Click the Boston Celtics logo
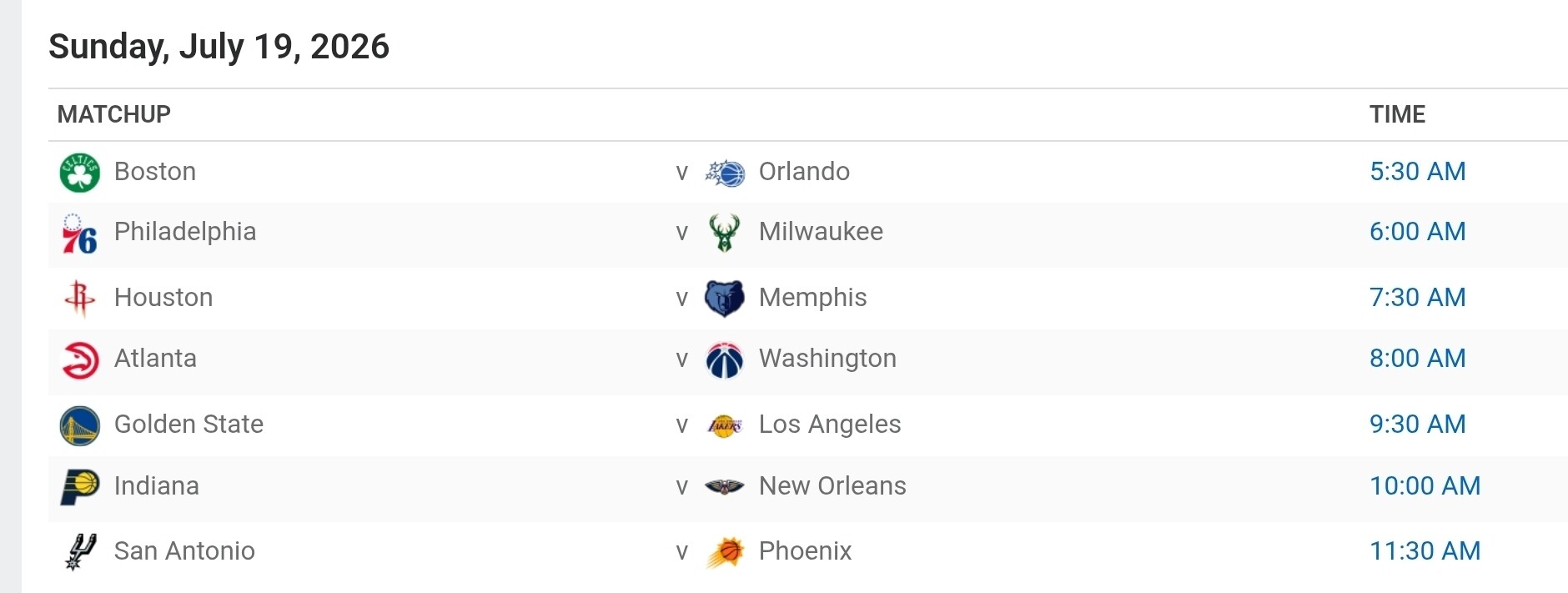 tap(80, 173)
